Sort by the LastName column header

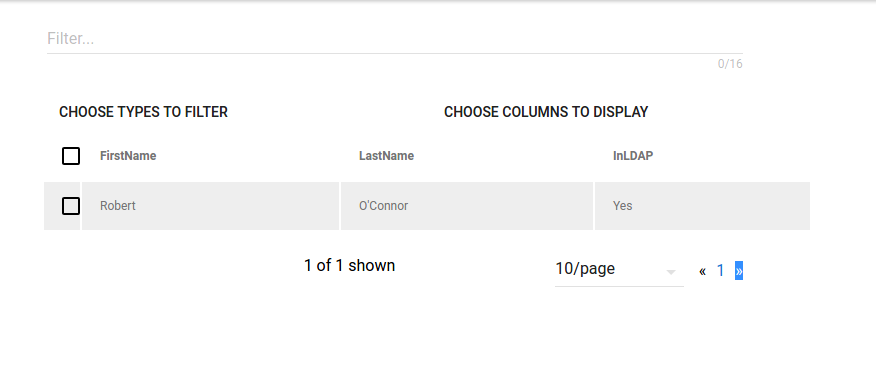click(387, 156)
